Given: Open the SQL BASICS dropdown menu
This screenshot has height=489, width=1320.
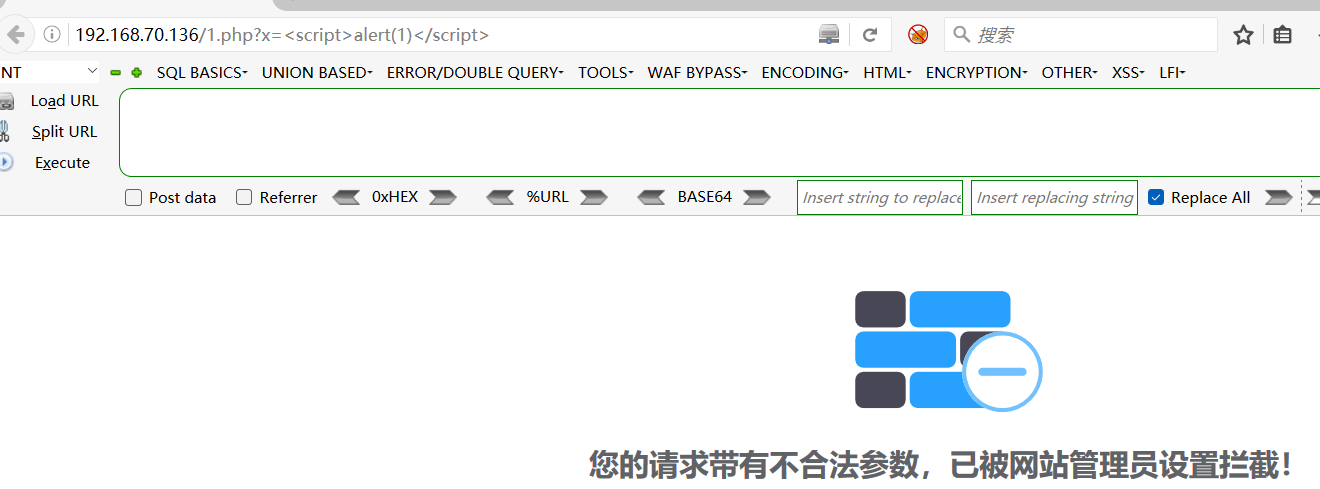Looking at the screenshot, I should [x=202, y=73].
